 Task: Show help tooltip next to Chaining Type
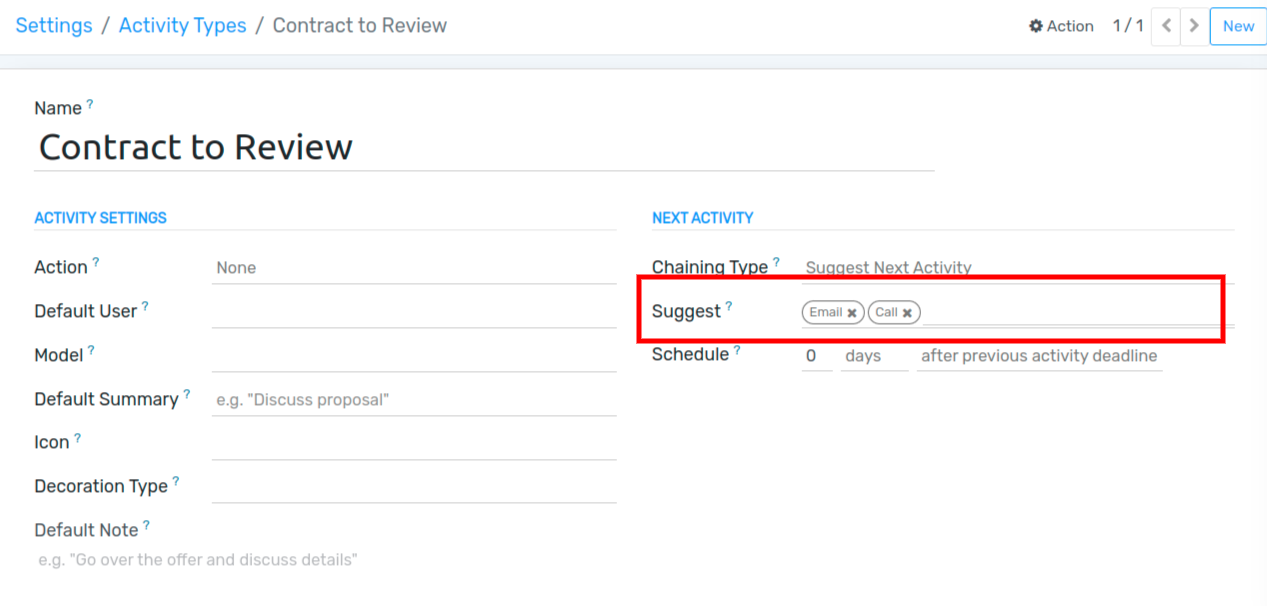(x=776, y=262)
